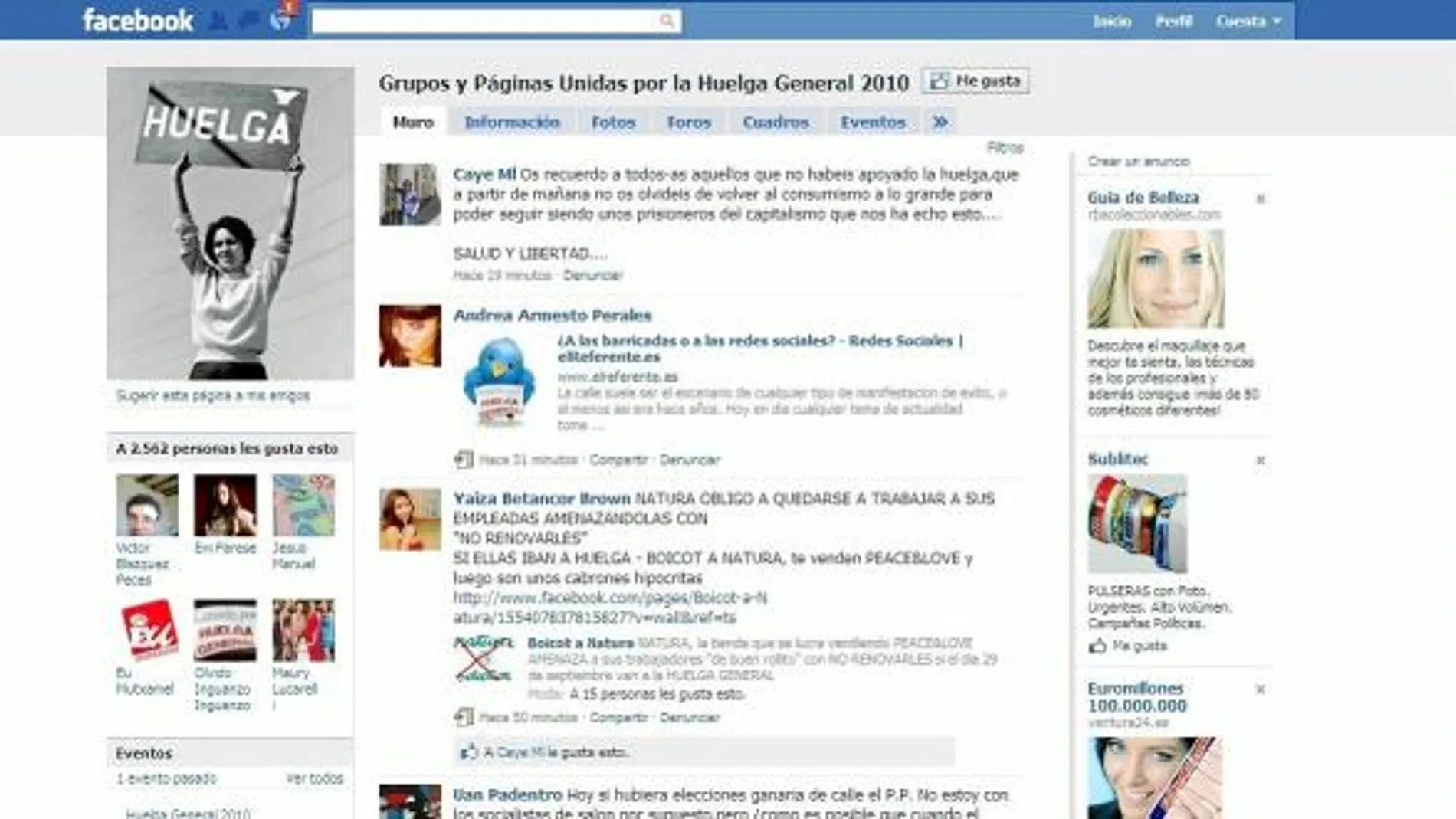This screenshot has height=819, width=1456.
Task: Open notifications globe icon
Action: coord(280,20)
